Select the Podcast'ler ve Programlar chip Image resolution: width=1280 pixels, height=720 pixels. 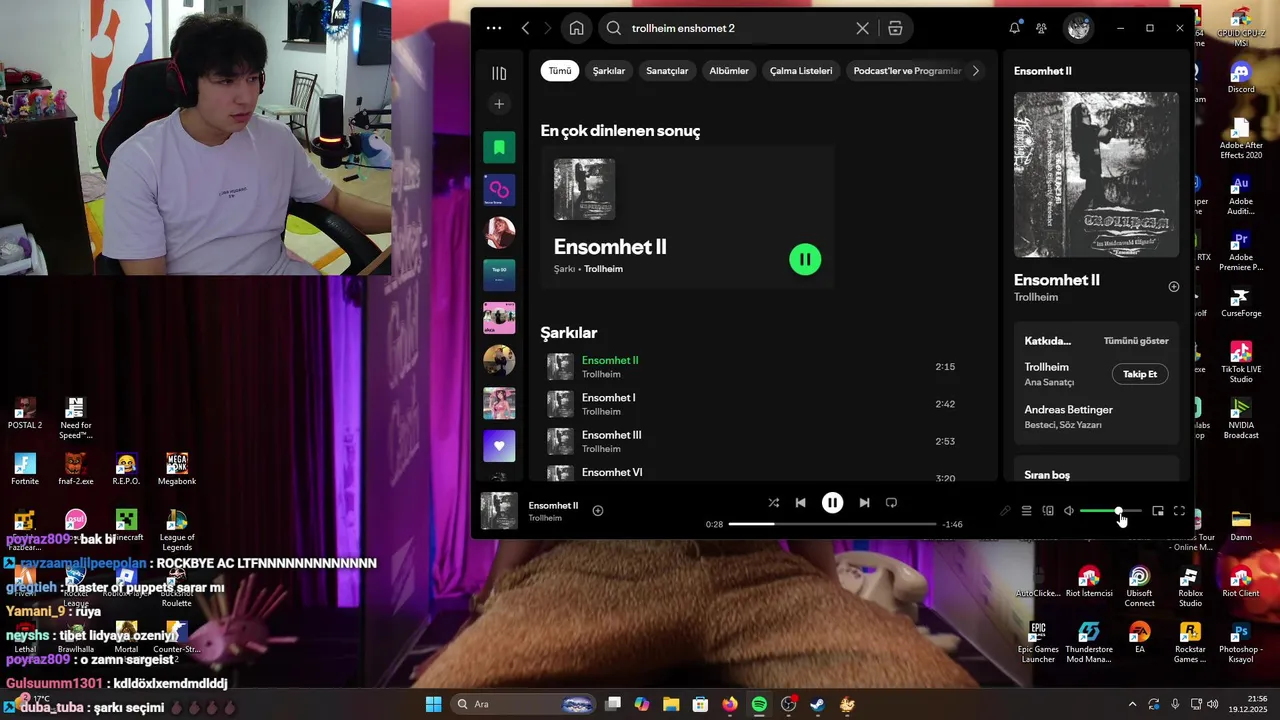(907, 71)
